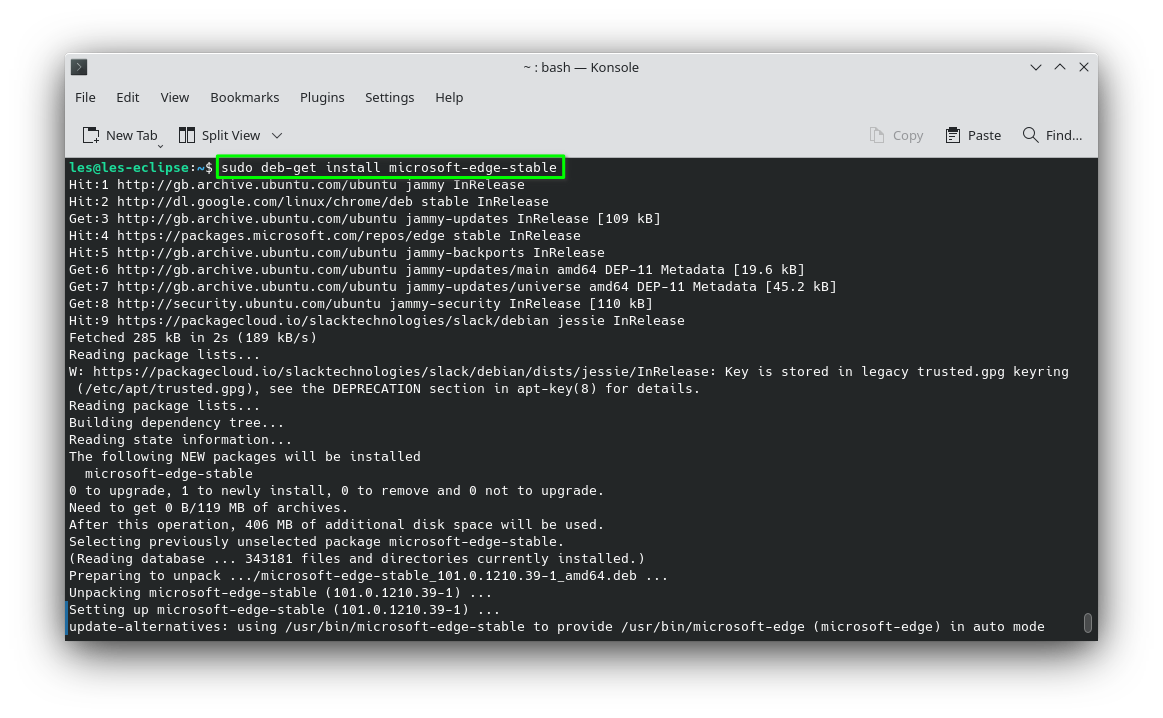This screenshot has height=718, width=1163.
Task: Click the 'W: https://packagecloud.io' warning line
Action: click(569, 372)
